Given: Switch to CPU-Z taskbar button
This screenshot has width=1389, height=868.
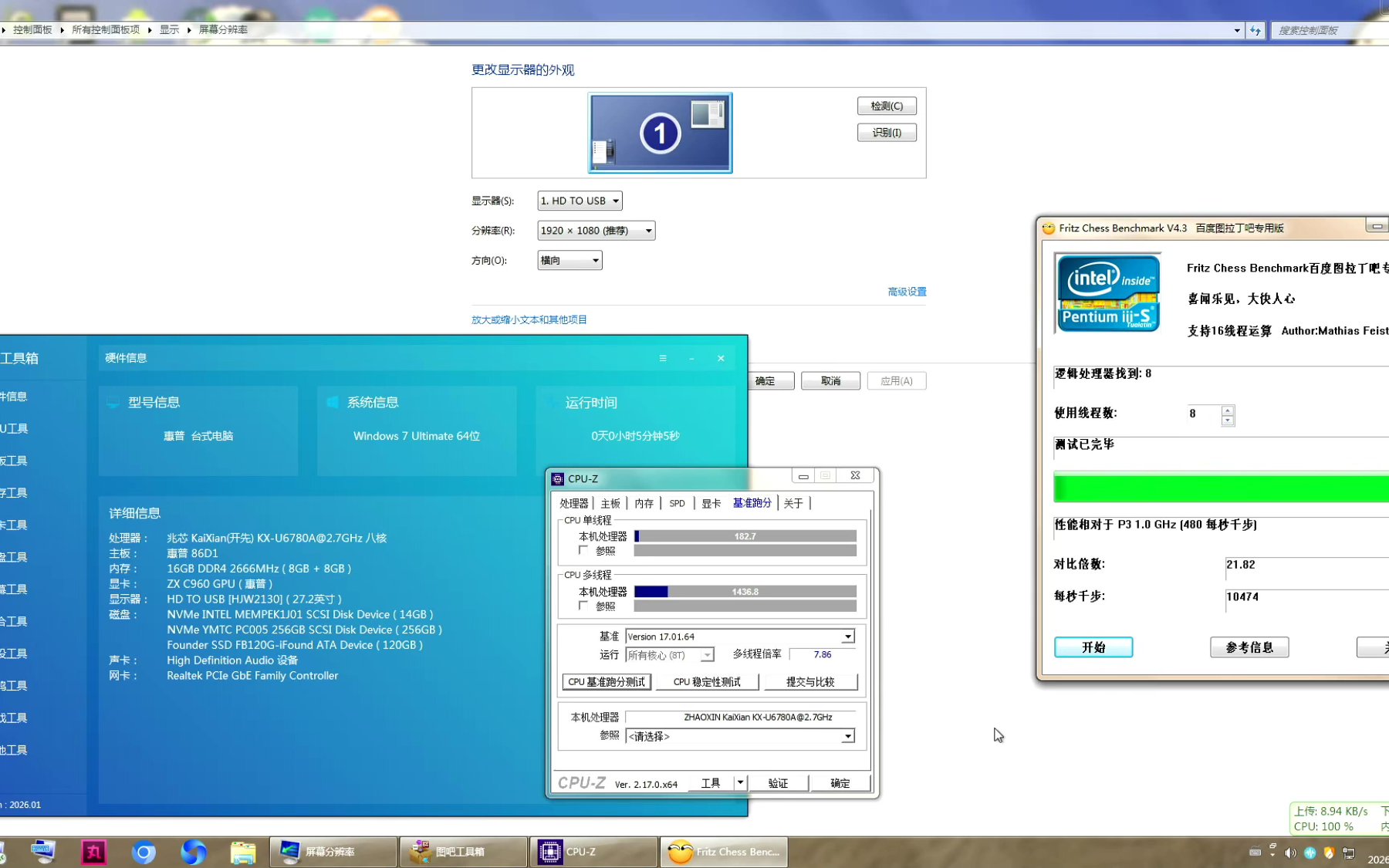Looking at the screenshot, I should [594, 852].
